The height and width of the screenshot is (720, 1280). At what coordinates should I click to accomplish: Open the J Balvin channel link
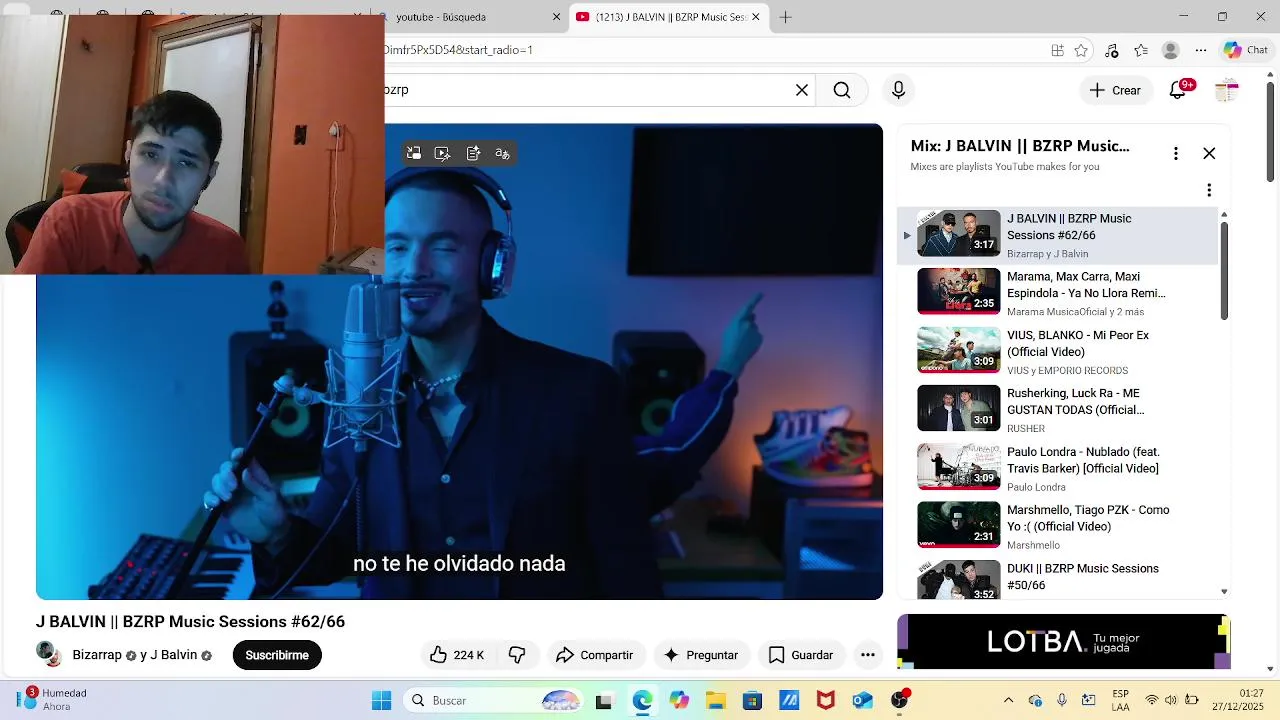(174, 655)
